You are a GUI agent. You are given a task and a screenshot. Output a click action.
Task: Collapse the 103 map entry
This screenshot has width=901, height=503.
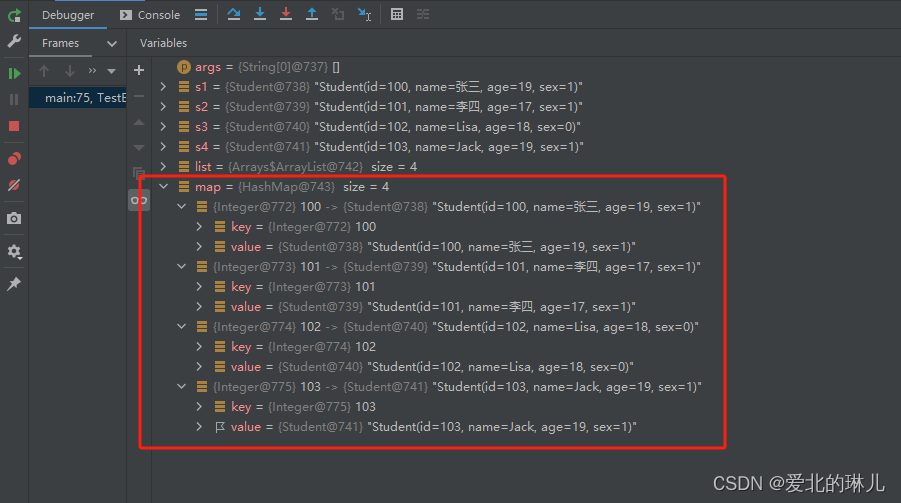182,387
